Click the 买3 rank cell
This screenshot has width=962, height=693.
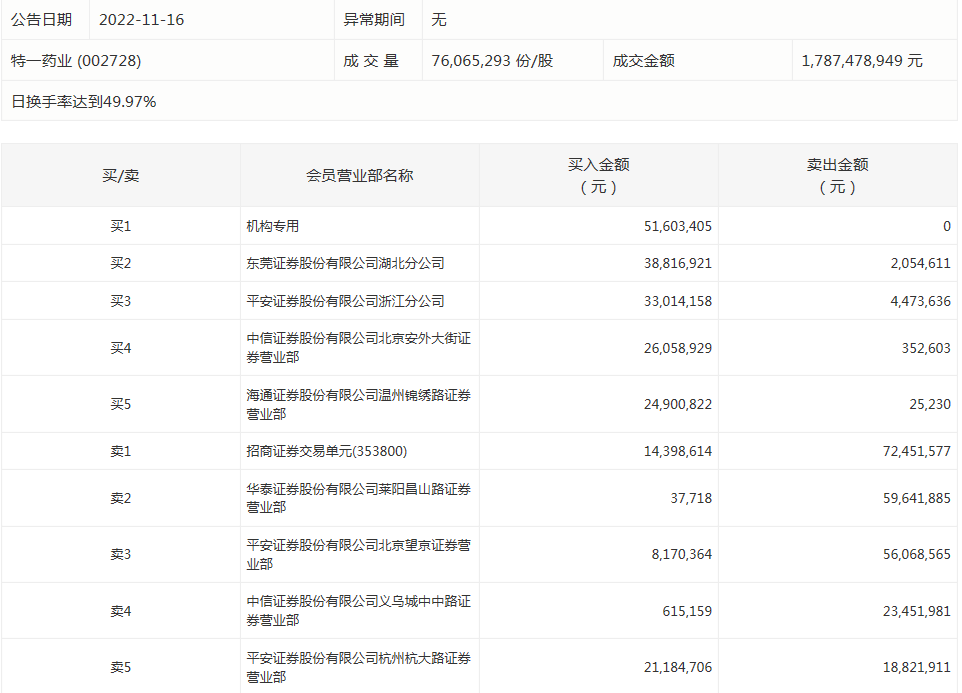120,301
